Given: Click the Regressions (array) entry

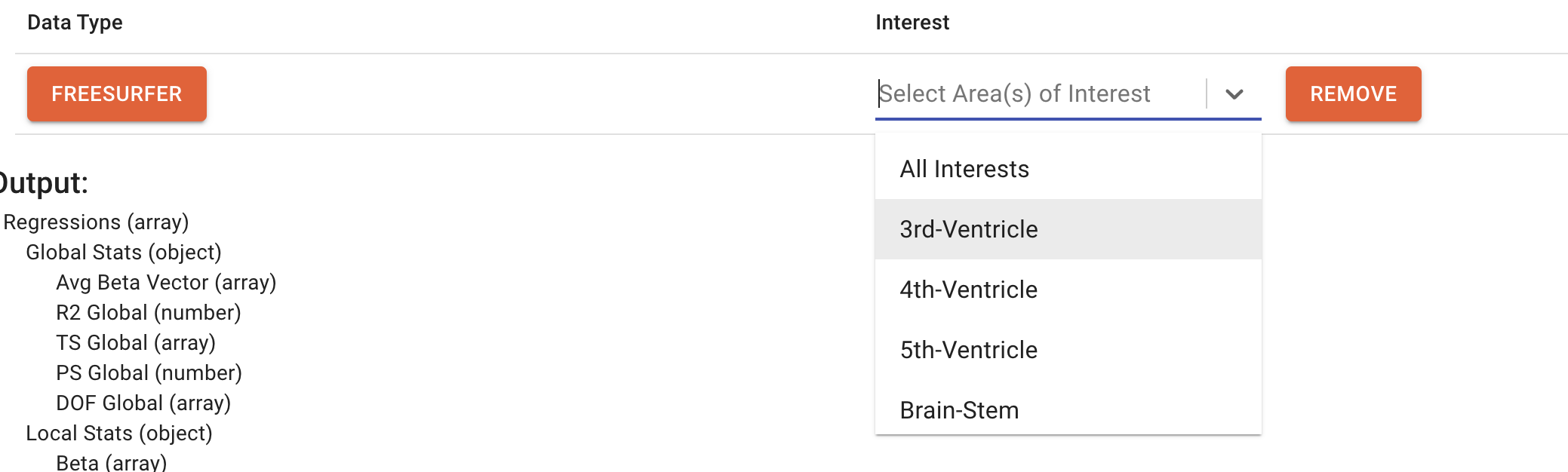Looking at the screenshot, I should 96,222.
